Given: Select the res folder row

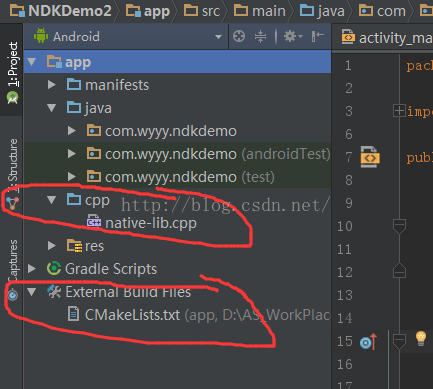Looking at the screenshot, I should pos(177,246).
